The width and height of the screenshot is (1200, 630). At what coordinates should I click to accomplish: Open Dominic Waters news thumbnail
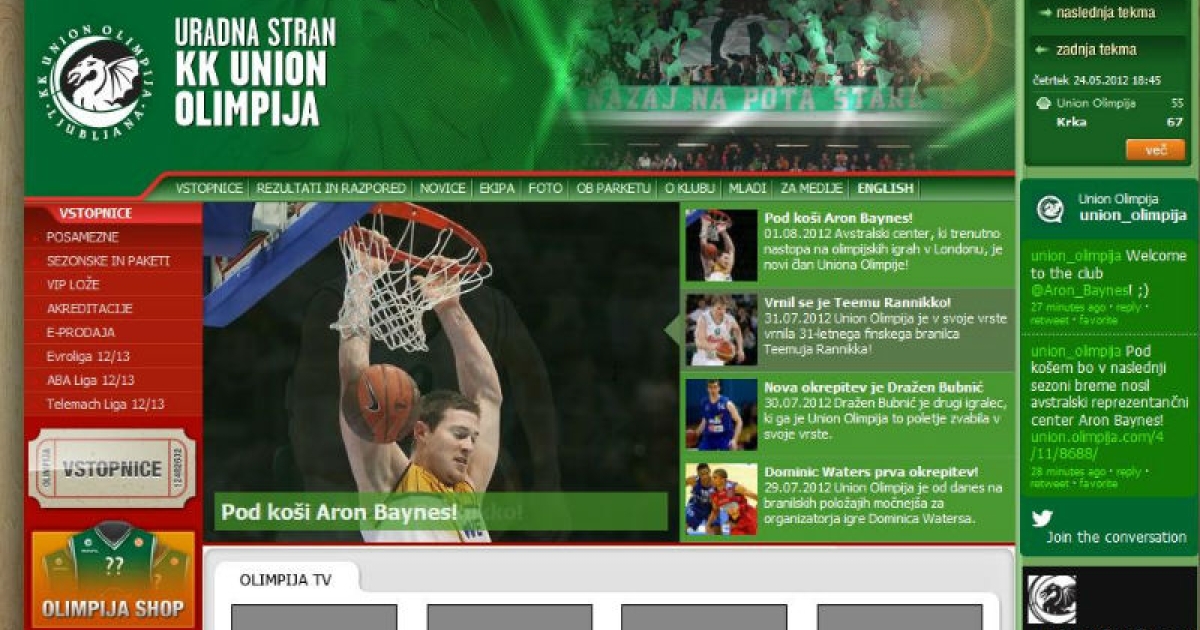click(721, 498)
